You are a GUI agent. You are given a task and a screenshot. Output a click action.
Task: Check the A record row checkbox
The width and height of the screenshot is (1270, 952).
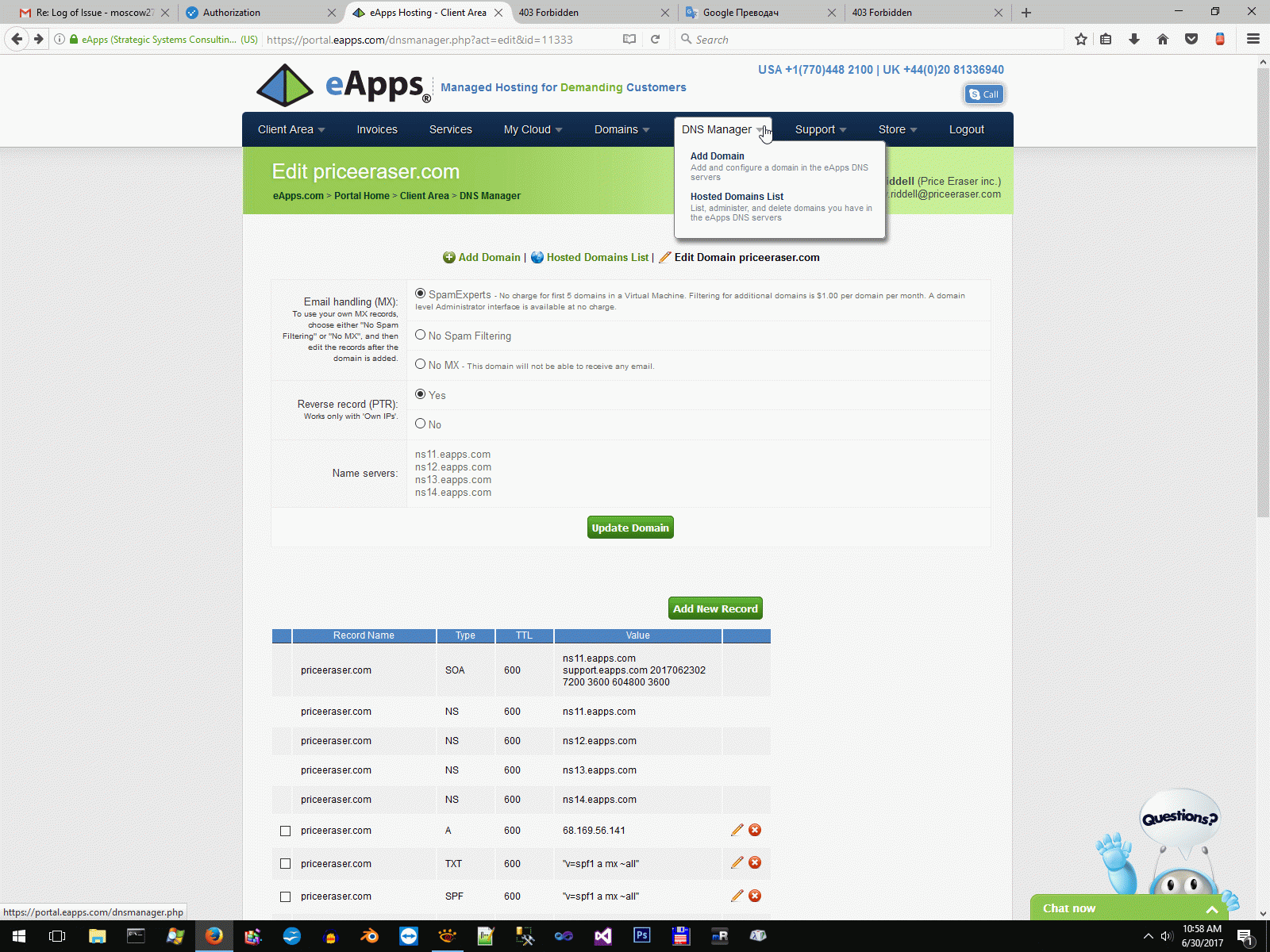(285, 831)
